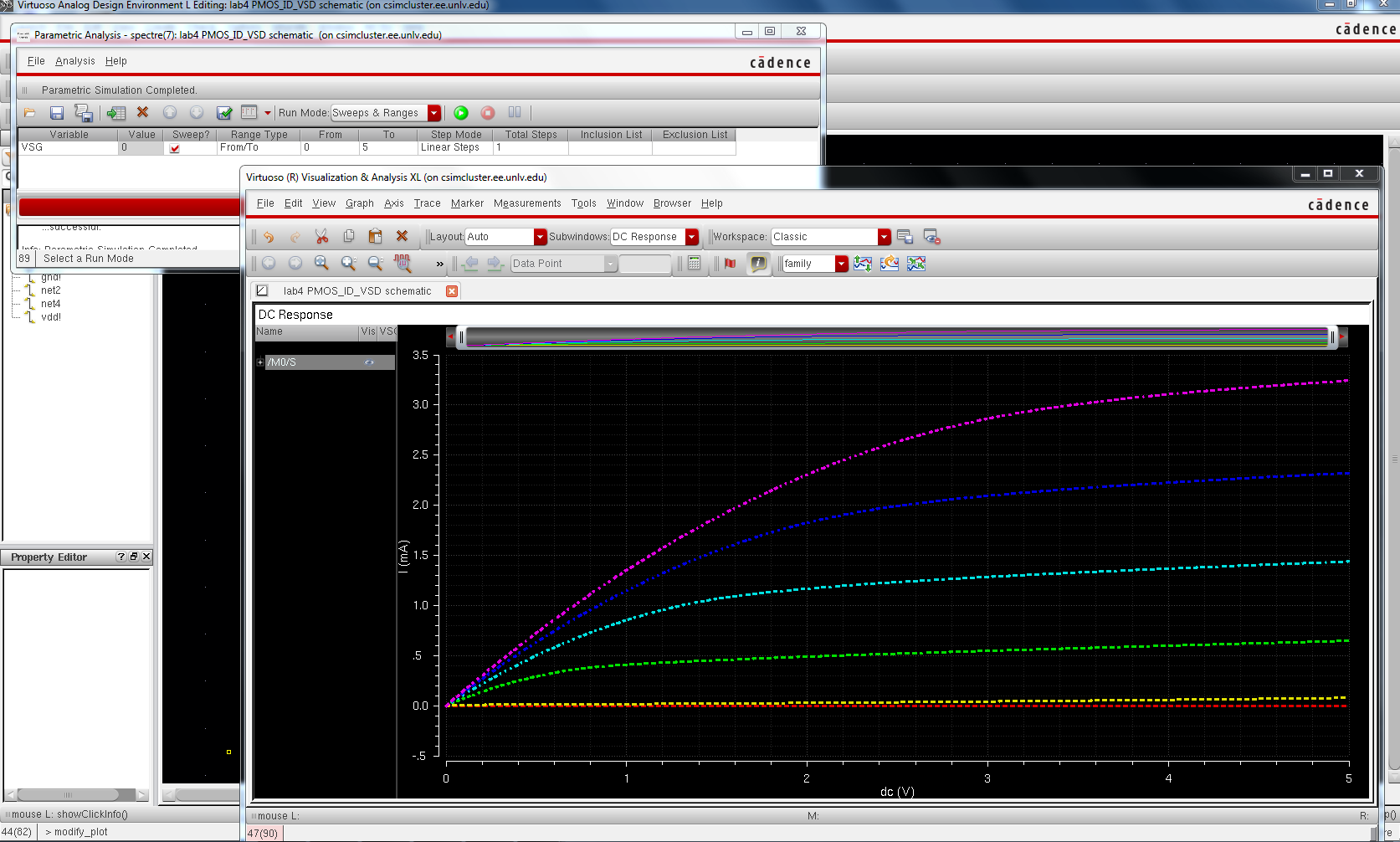Click the data point value field

click(645, 264)
